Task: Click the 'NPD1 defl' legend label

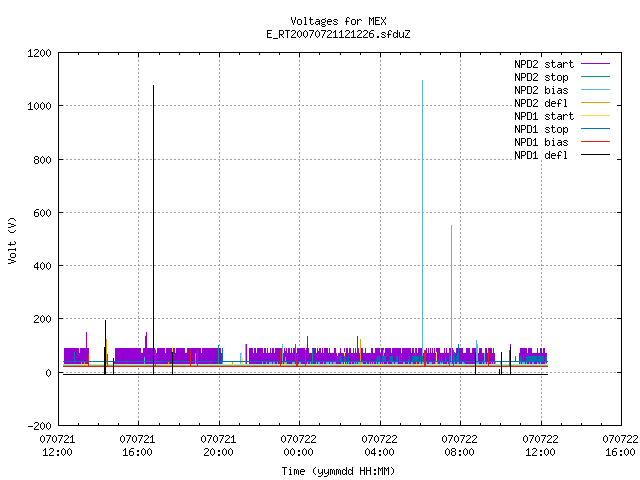Action: pyautogui.click(x=541, y=156)
